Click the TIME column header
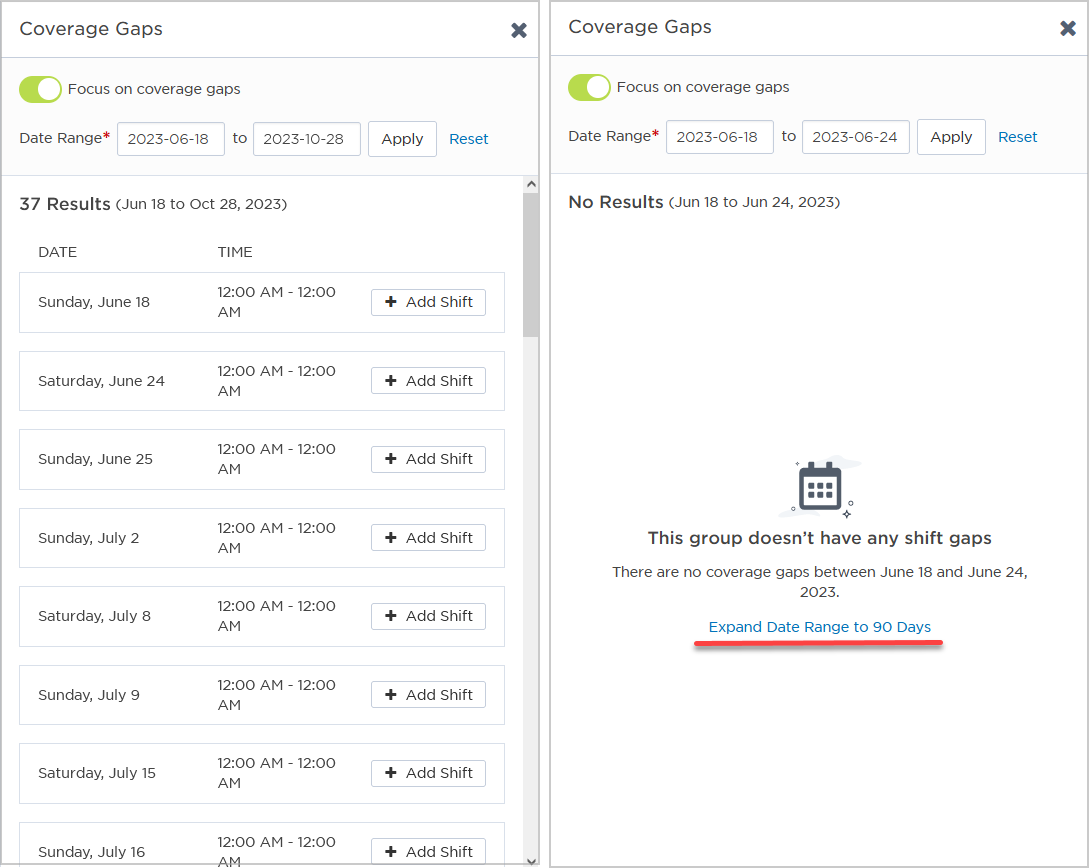 [x=235, y=252]
